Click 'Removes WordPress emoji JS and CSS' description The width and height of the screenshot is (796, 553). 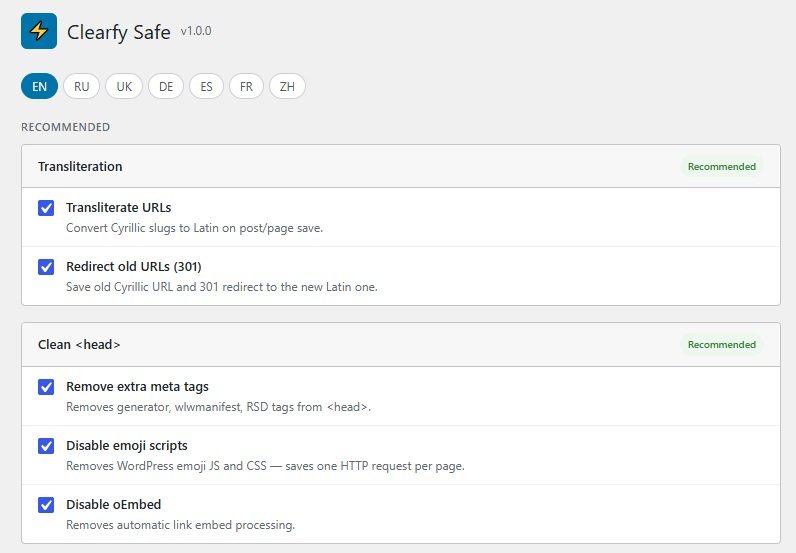[266, 466]
